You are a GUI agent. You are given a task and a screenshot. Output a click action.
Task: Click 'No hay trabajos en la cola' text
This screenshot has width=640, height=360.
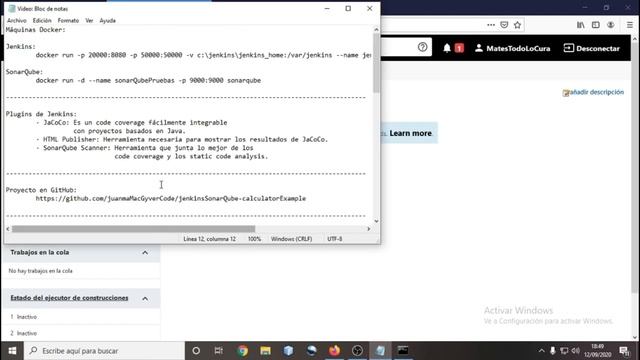40,271
